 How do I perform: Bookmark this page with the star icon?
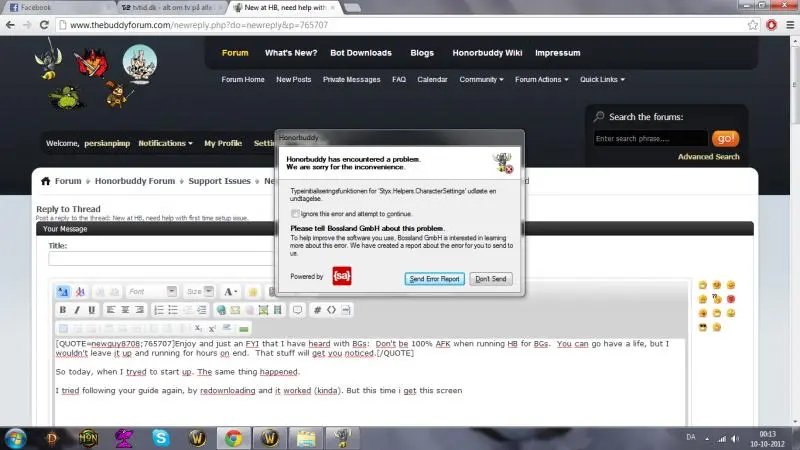tap(753, 24)
